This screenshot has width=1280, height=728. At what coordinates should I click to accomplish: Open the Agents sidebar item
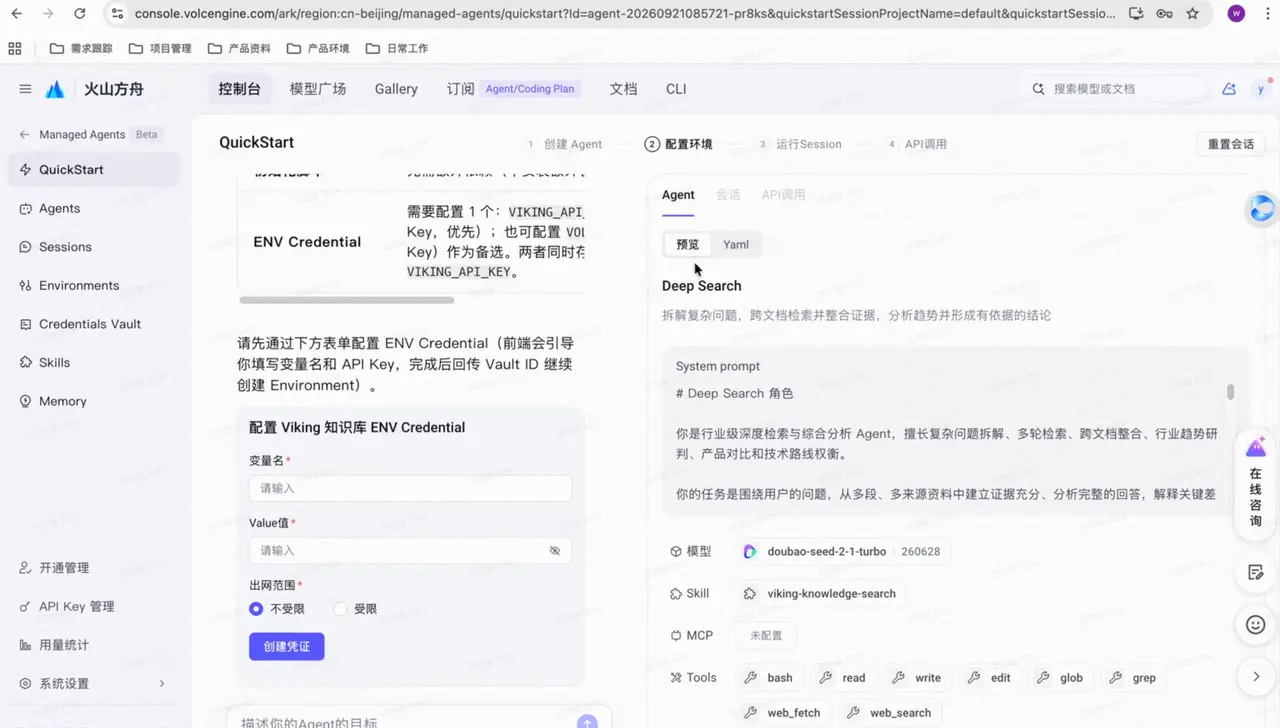point(95,208)
